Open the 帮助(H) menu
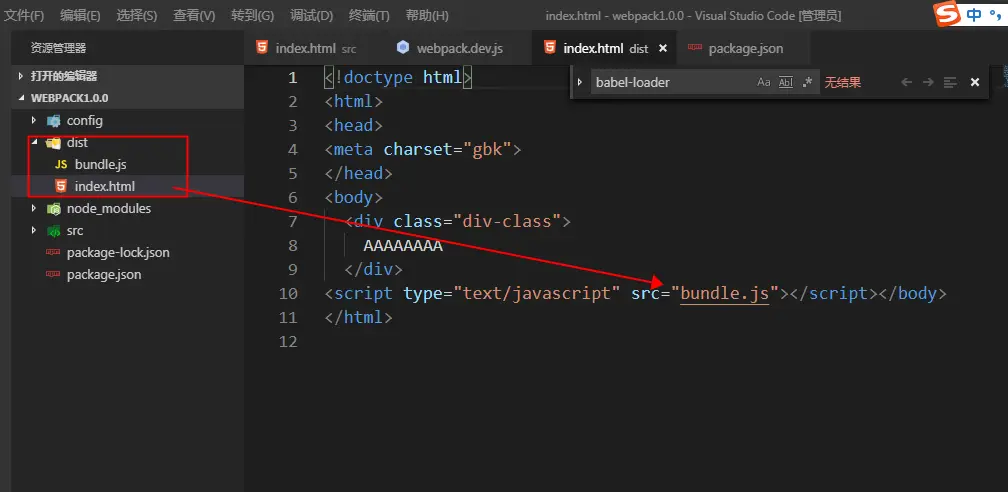This screenshot has height=492, width=1008. (428, 15)
